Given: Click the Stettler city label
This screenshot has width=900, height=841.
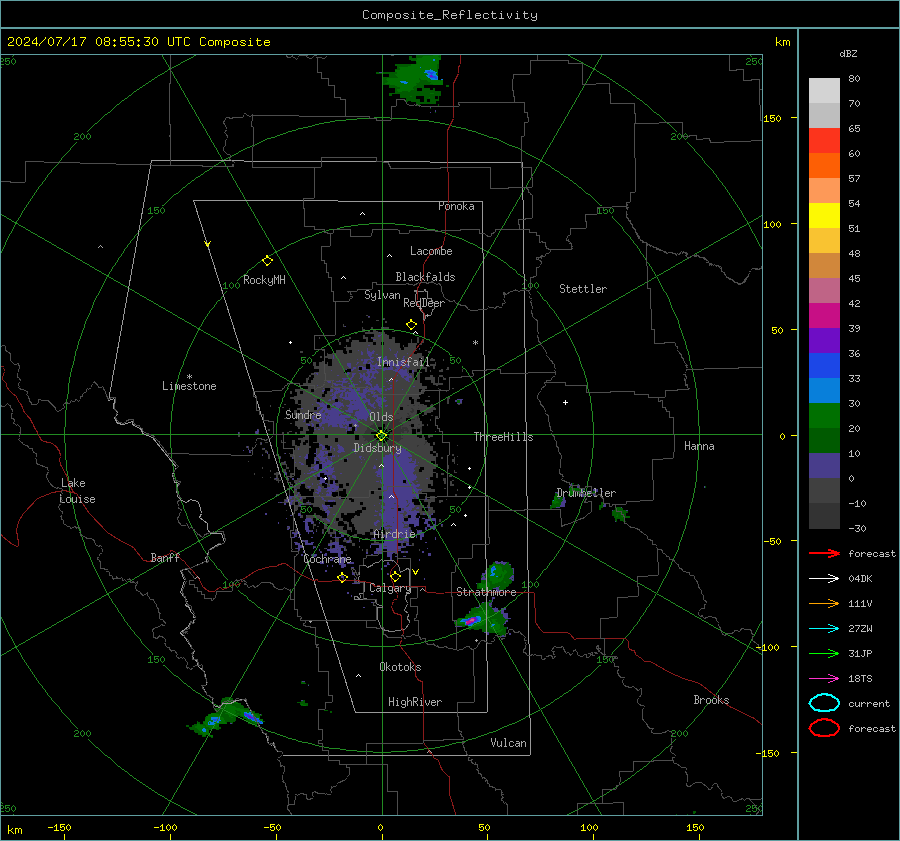Looking at the screenshot, I should [x=583, y=289].
